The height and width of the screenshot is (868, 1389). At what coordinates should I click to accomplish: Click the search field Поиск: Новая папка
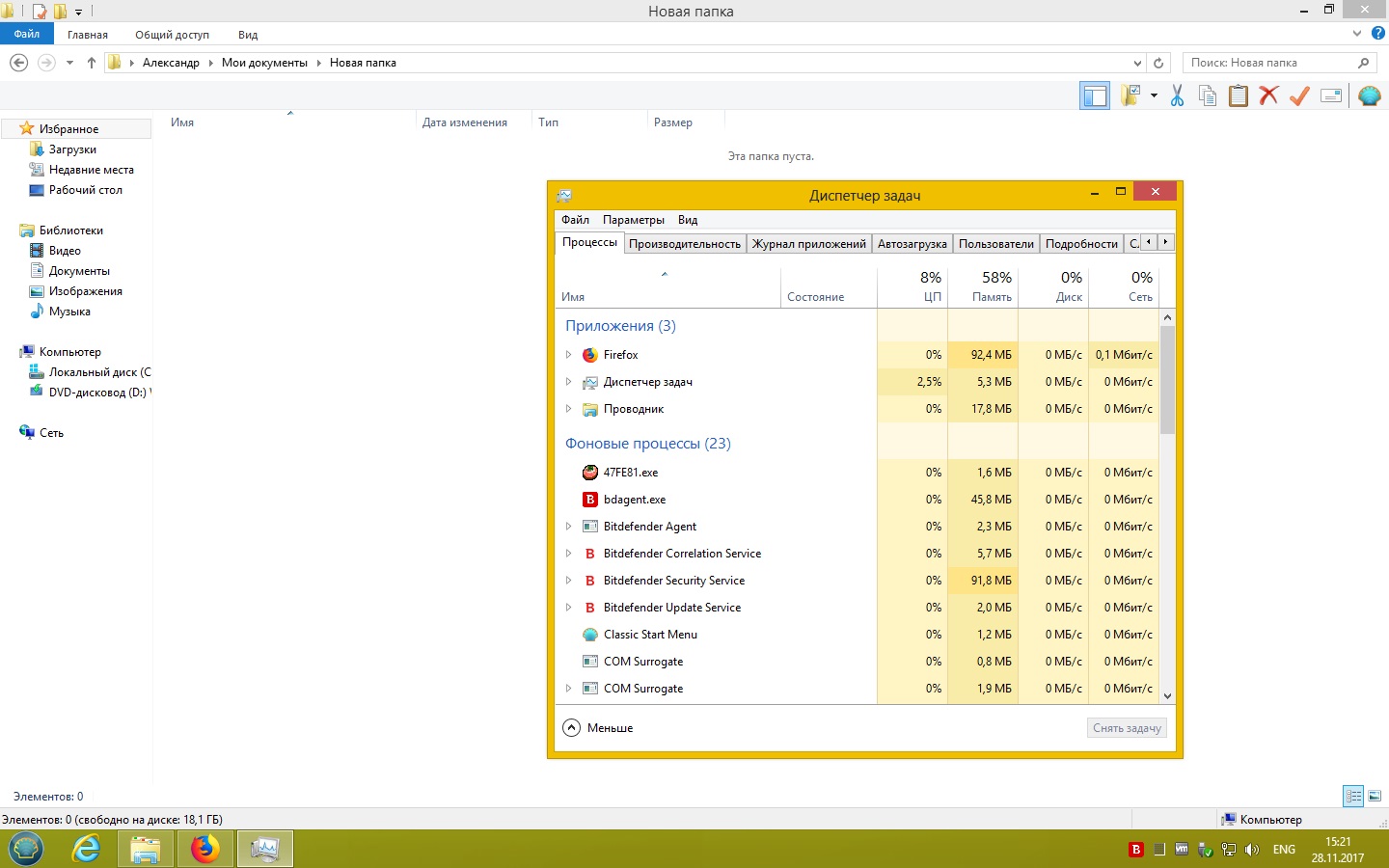(x=1268, y=63)
